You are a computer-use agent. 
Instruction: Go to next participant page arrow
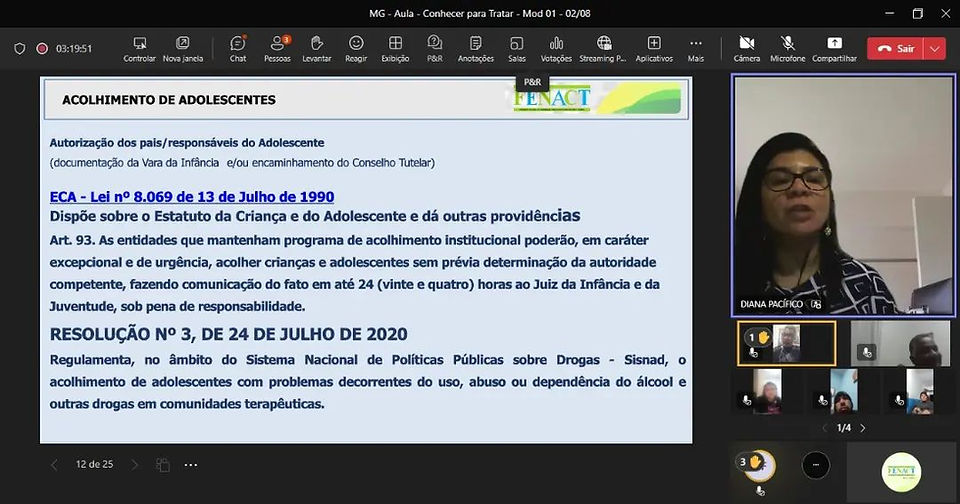[863, 428]
